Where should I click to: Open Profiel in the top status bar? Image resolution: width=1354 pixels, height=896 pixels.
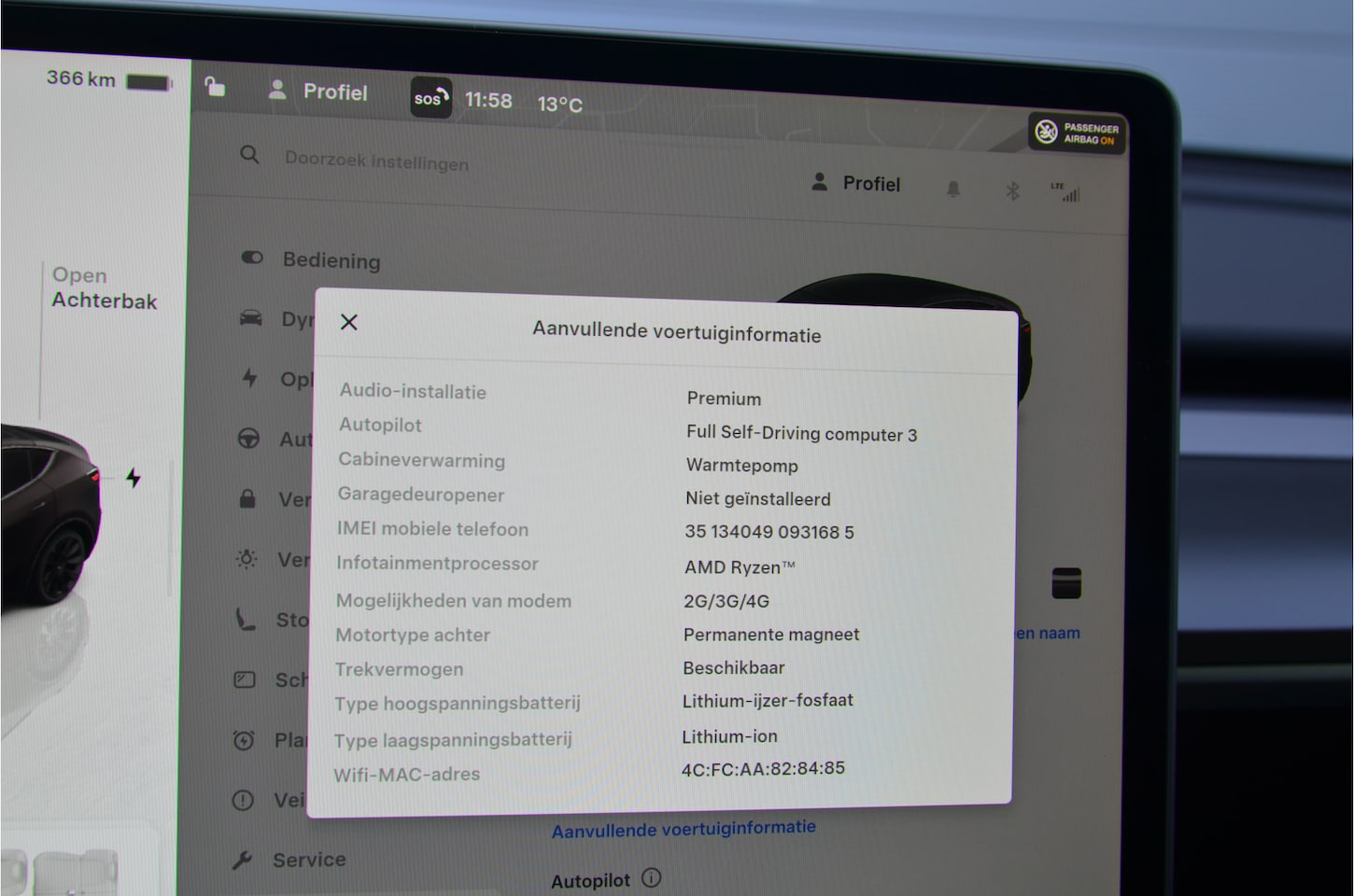point(318,91)
